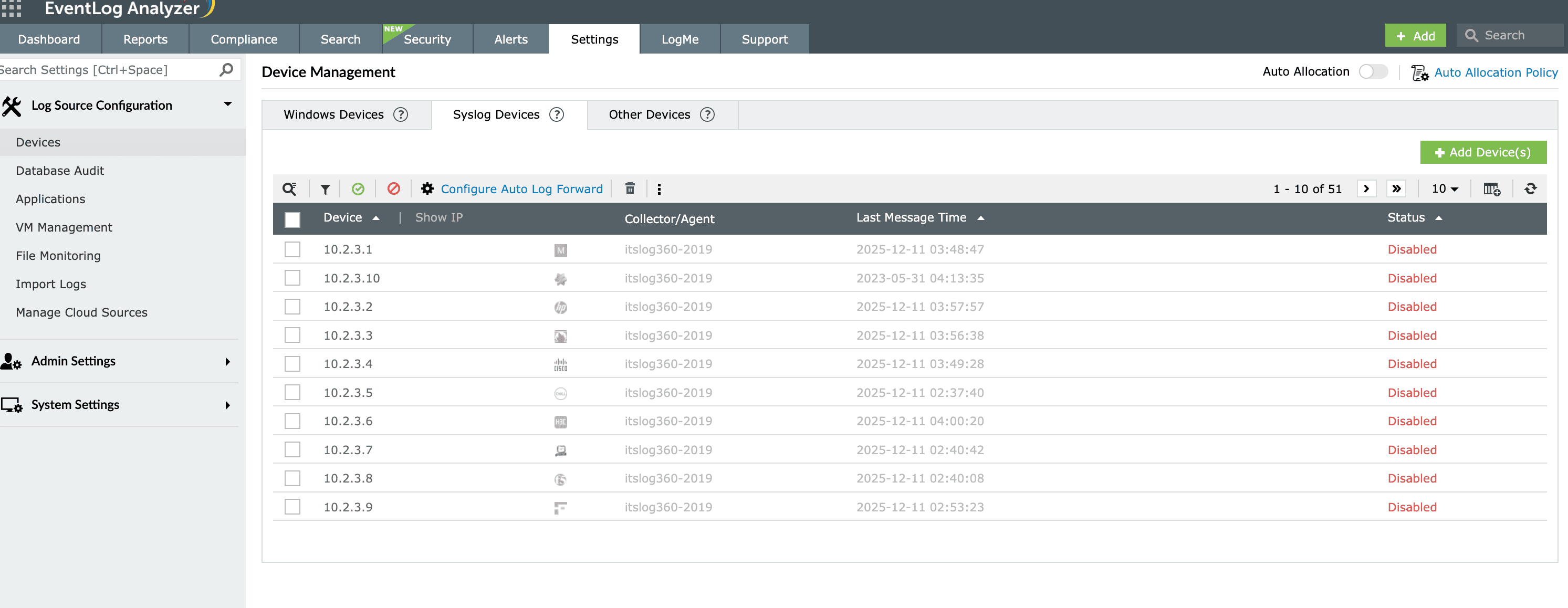The width and height of the screenshot is (1568, 608).
Task: Select checkbox for device 10.2.3.6
Action: coord(292,421)
